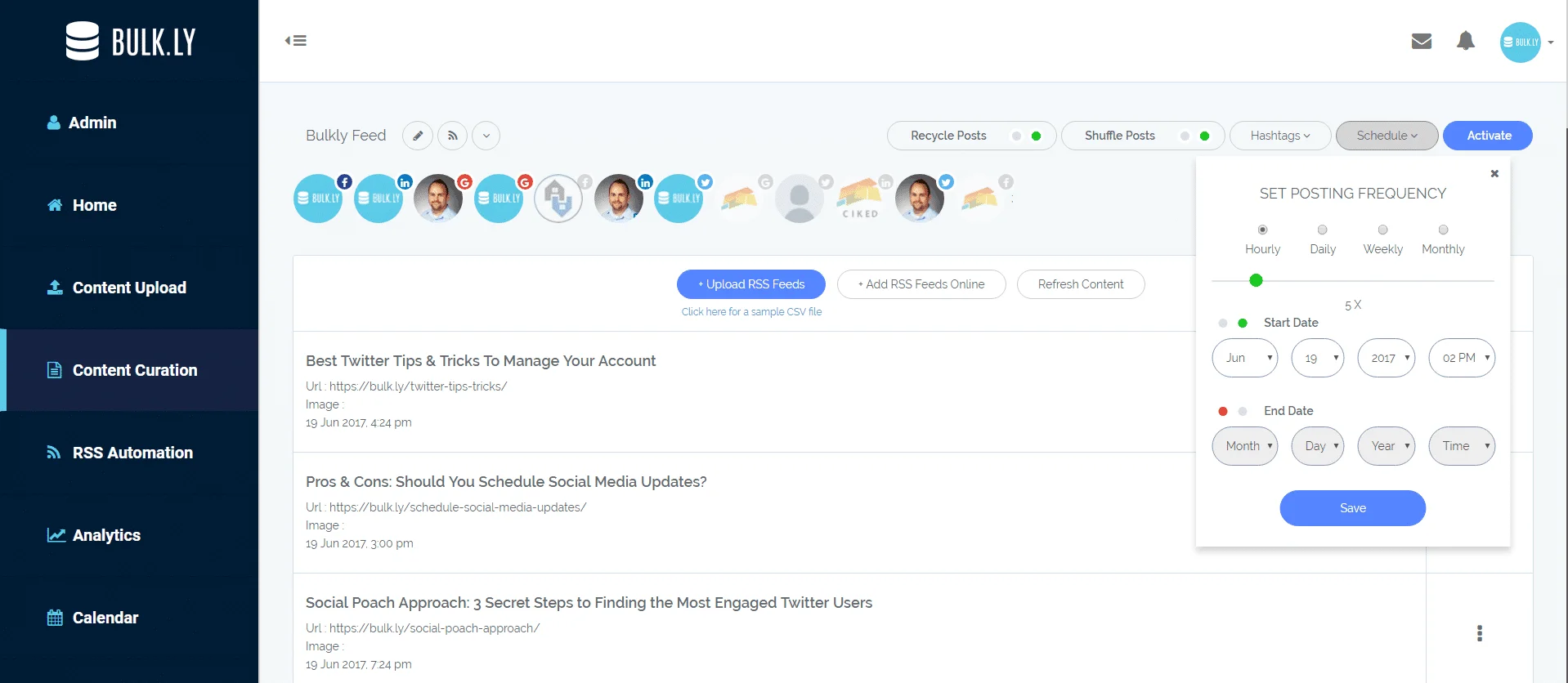This screenshot has height=683, width=1568.
Task: Go to RSS Automation in sidebar
Action: [132, 453]
